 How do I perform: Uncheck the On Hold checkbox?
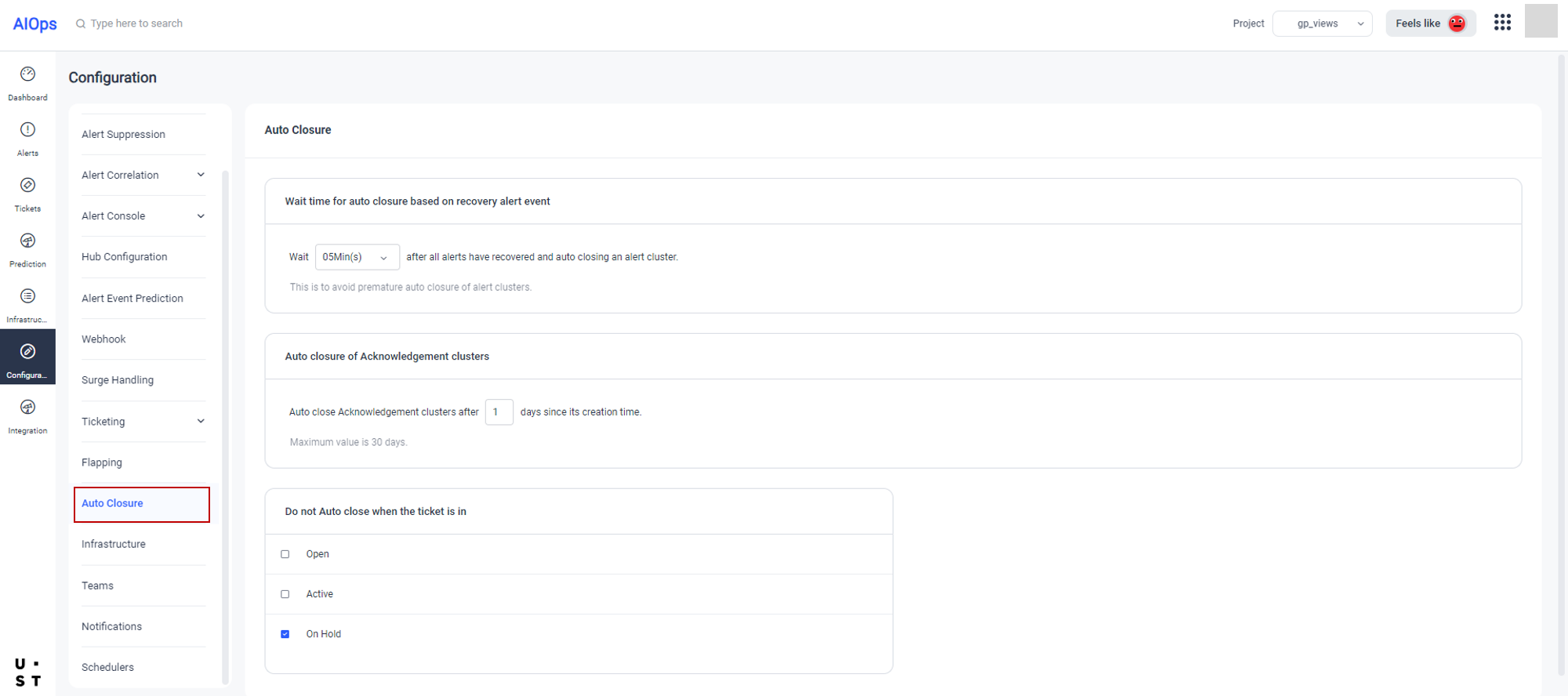(285, 634)
